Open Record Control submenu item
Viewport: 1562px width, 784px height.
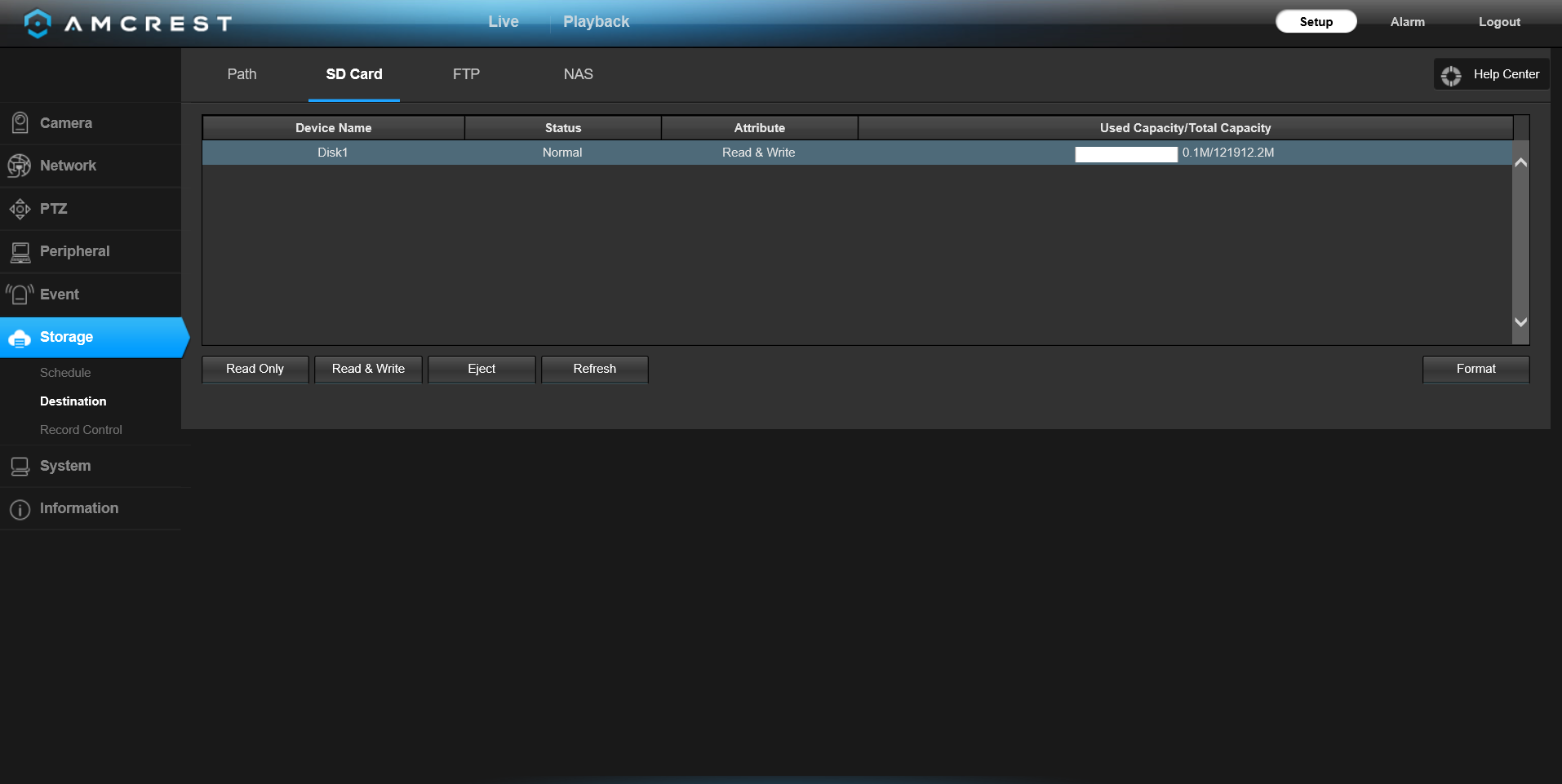(81, 430)
